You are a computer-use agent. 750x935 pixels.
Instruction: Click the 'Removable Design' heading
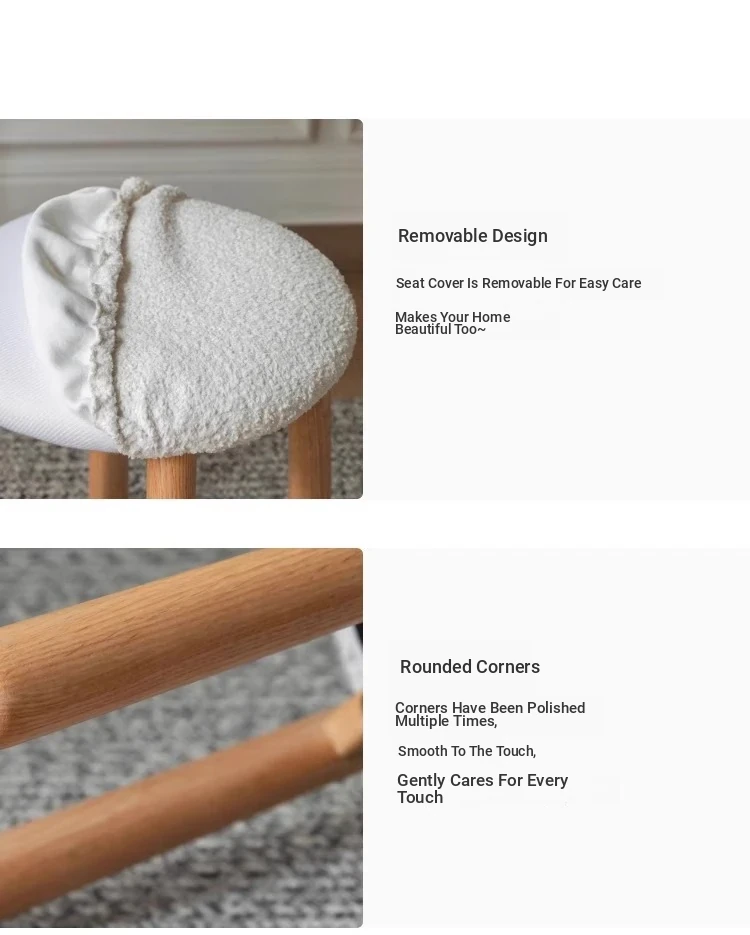point(473,236)
